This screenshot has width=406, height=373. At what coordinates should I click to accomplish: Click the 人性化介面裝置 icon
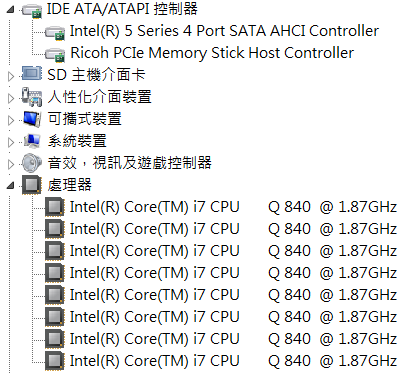point(32,97)
